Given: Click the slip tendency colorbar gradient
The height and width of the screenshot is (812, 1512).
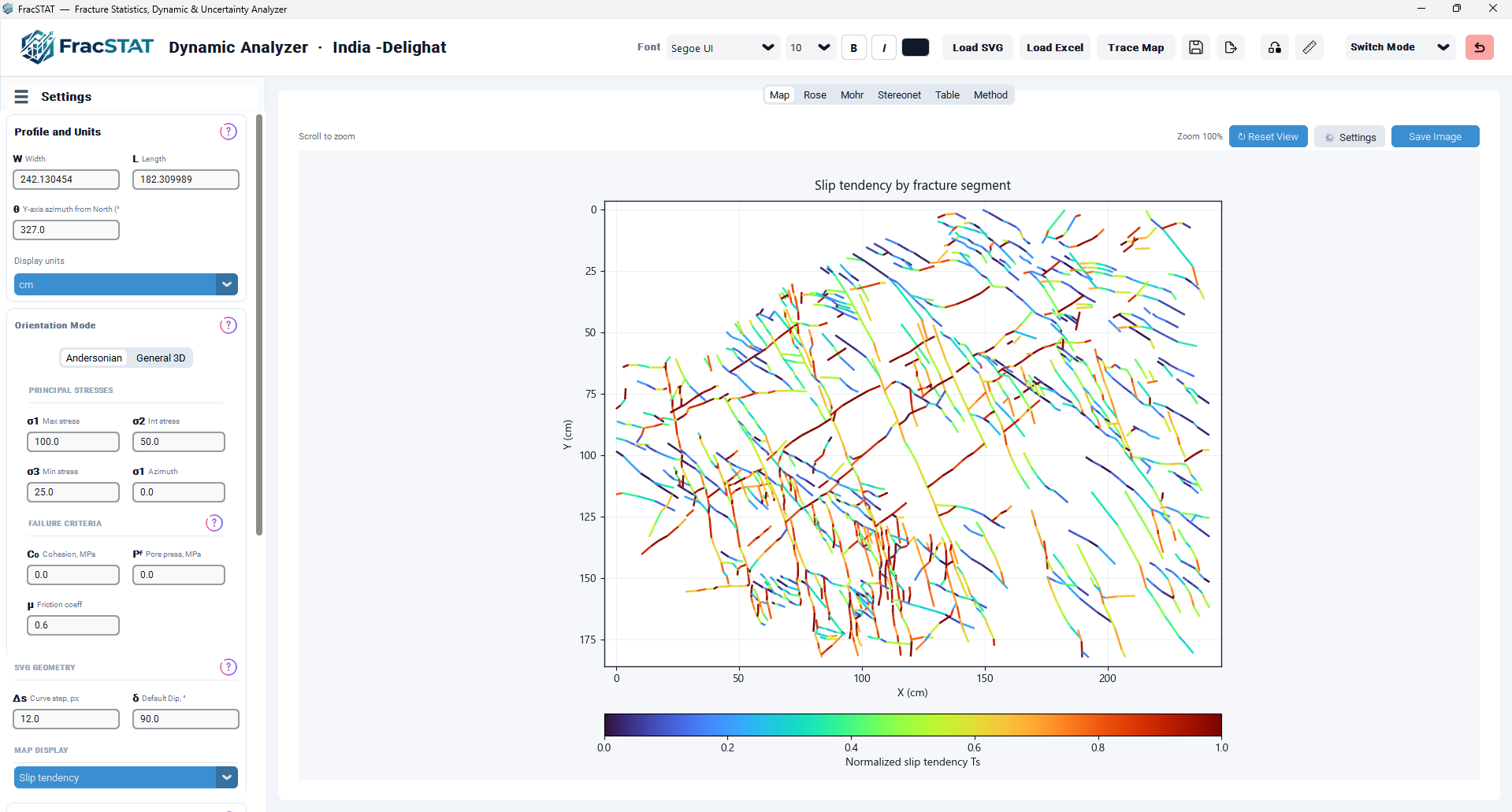Looking at the screenshot, I should (912, 725).
